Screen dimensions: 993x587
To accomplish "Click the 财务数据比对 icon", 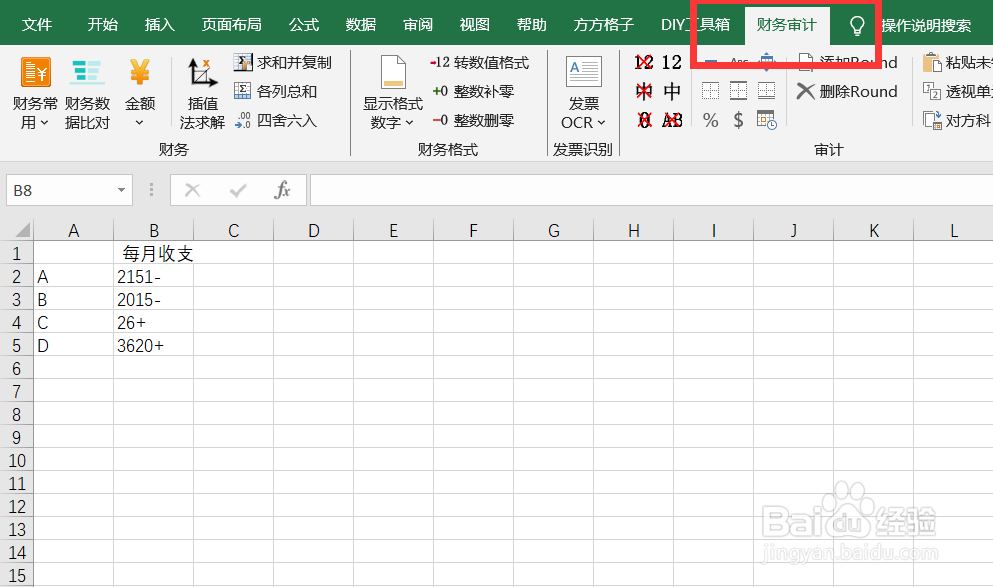I will coord(87,93).
